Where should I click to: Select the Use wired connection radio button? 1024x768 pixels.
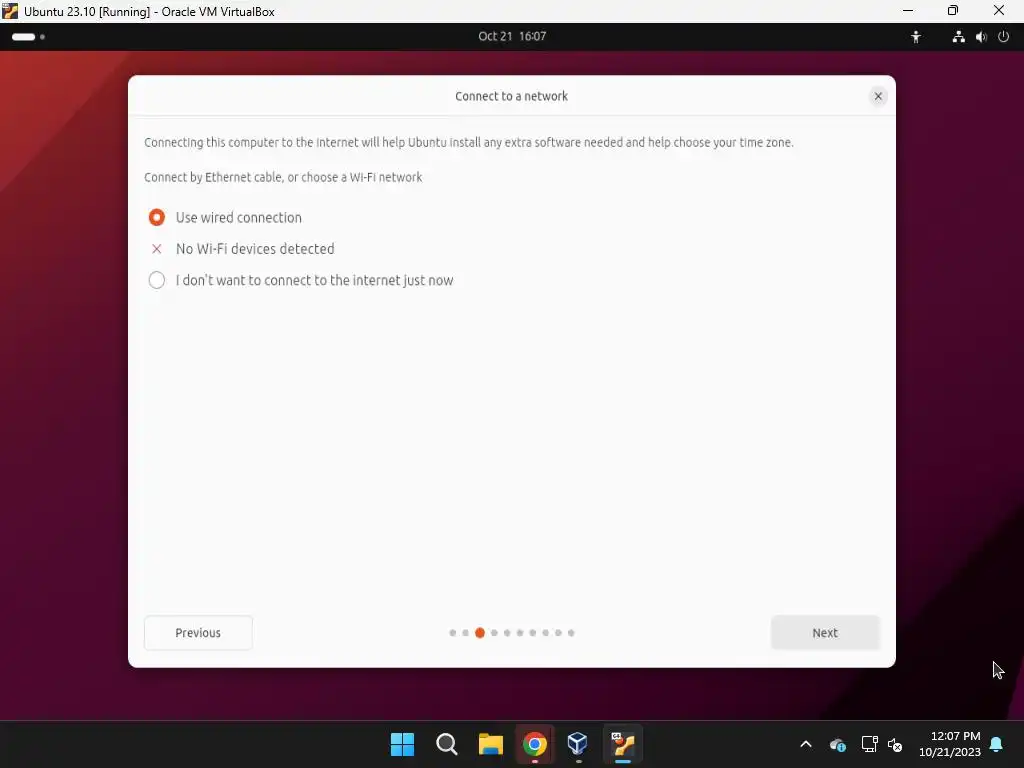(157, 217)
